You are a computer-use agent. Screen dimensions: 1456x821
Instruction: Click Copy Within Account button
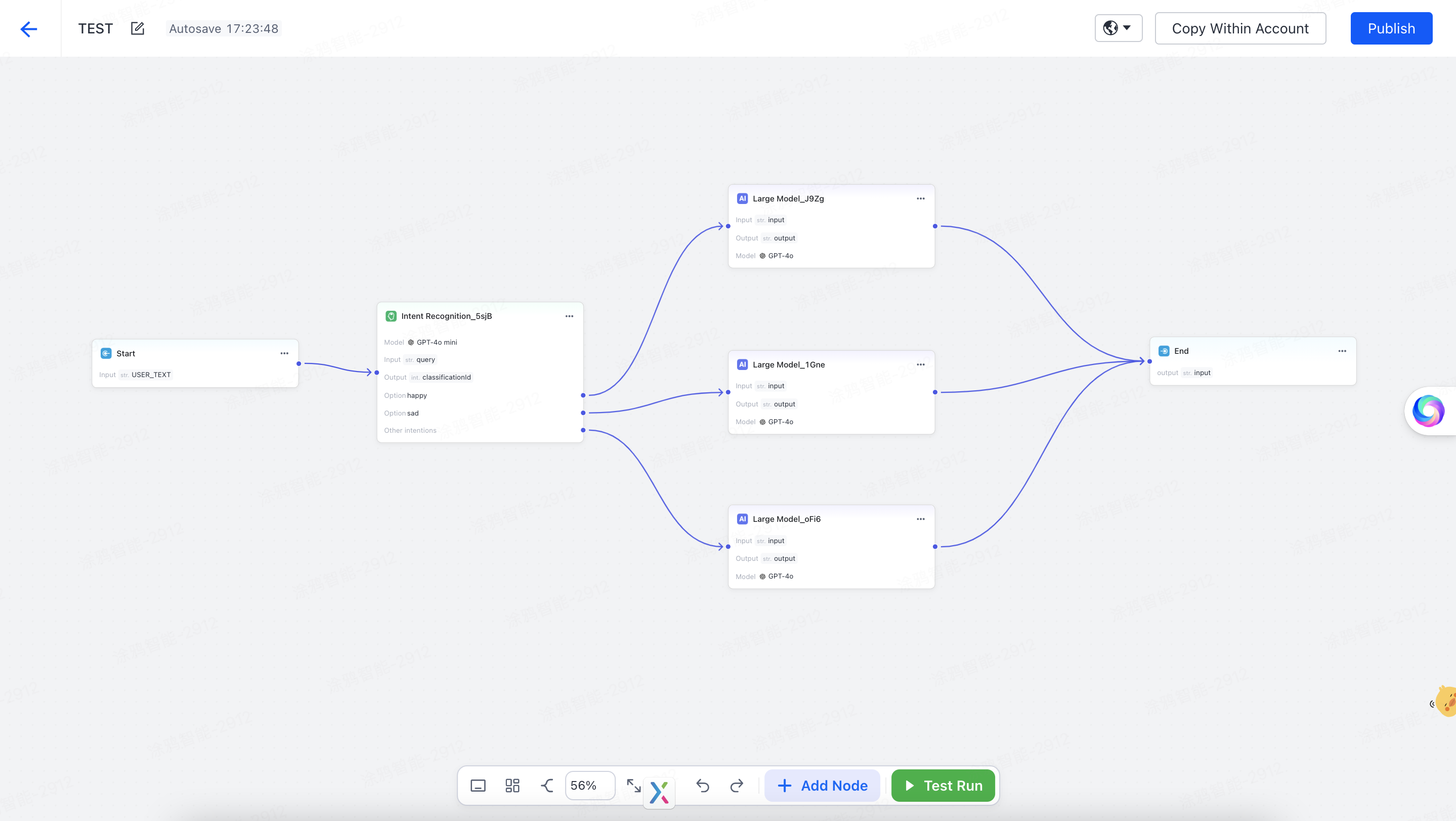[1240, 28]
